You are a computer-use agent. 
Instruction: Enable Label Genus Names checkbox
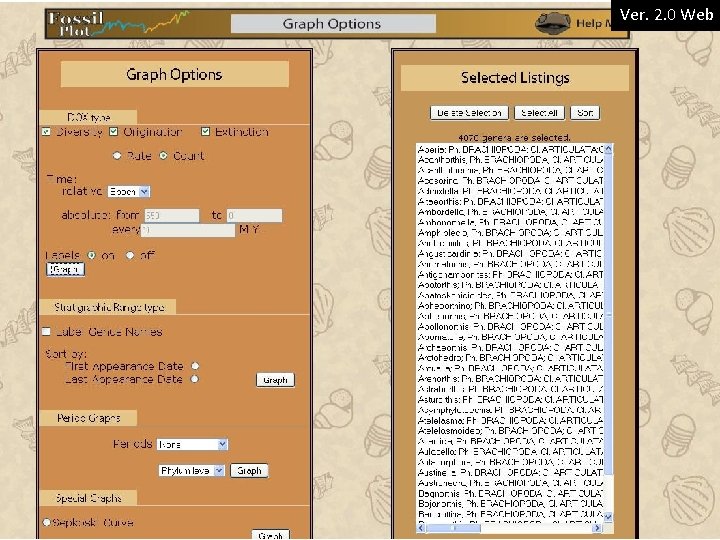coord(46,332)
